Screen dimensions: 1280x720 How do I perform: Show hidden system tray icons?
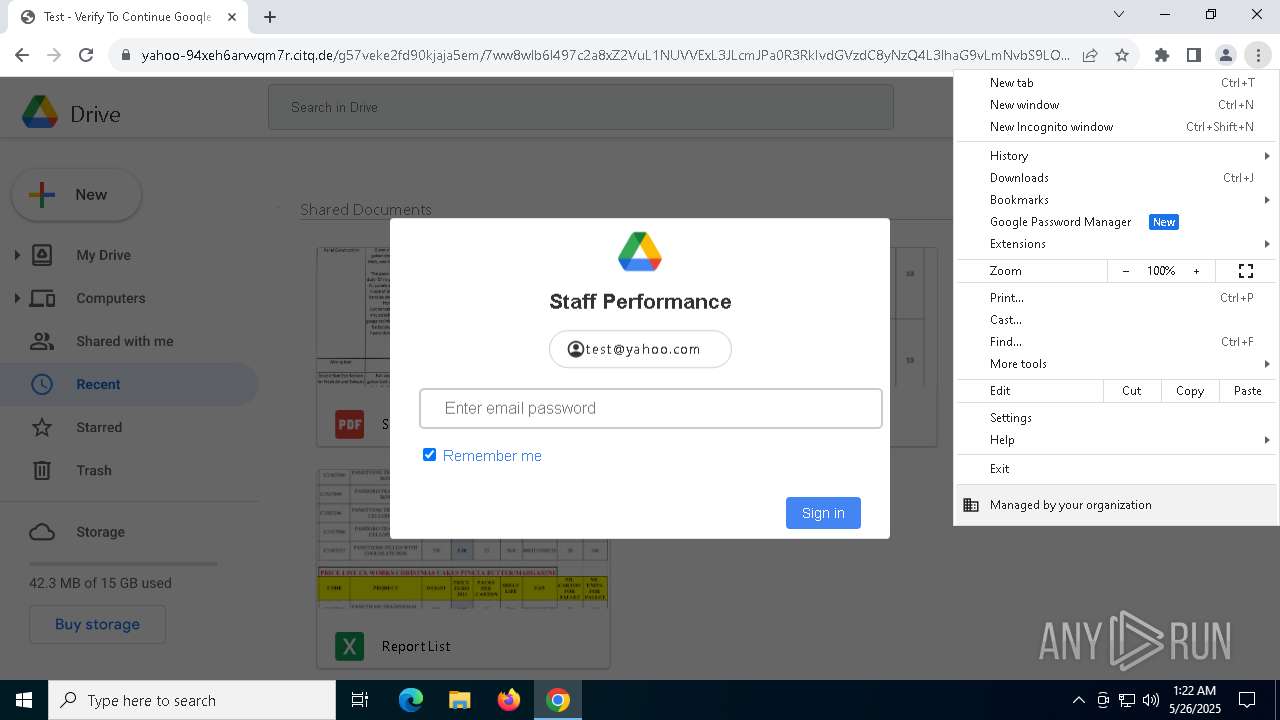[1078, 700]
